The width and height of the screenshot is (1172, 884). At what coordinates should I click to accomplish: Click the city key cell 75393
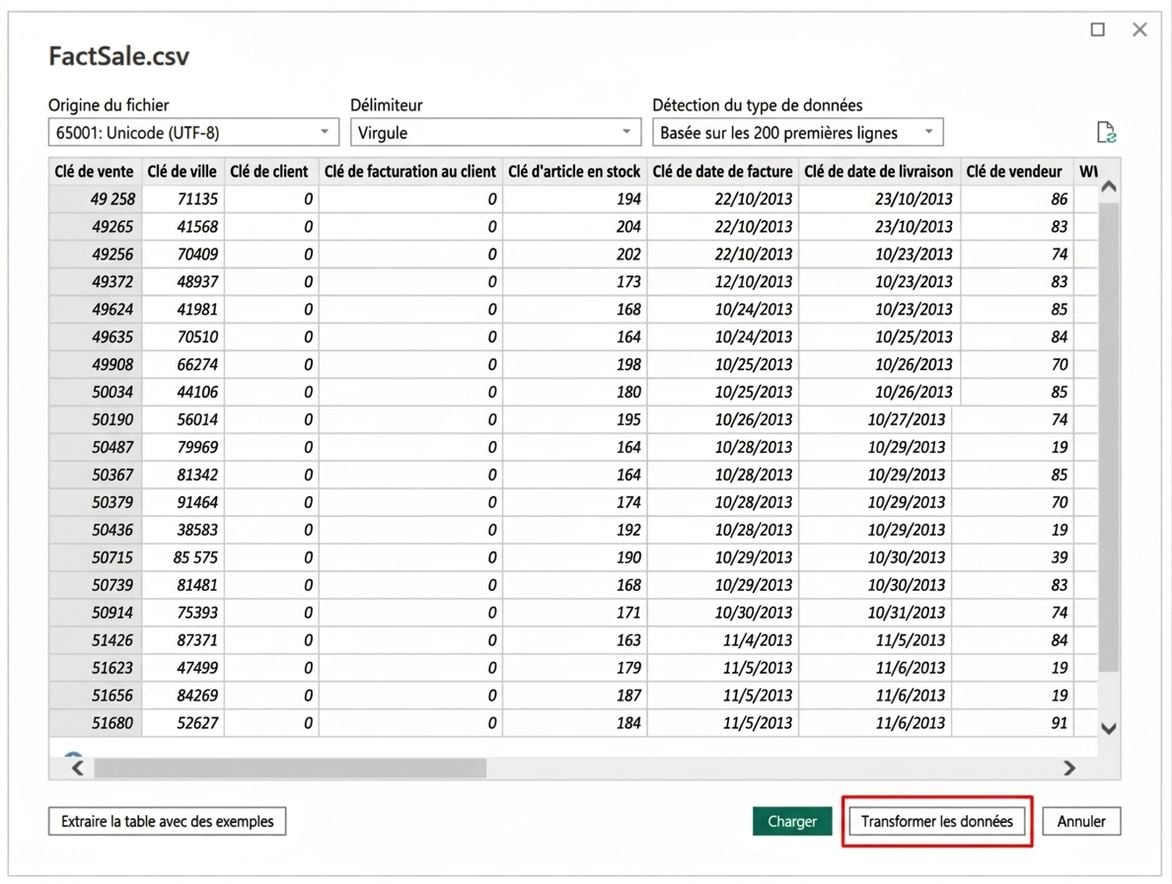pyautogui.click(x=183, y=613)
